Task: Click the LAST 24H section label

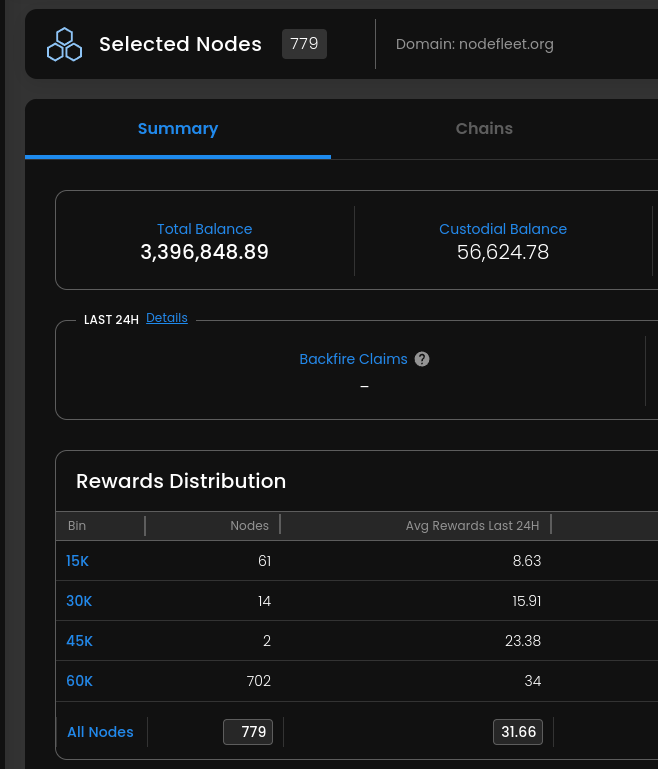Action: (111, 320)
